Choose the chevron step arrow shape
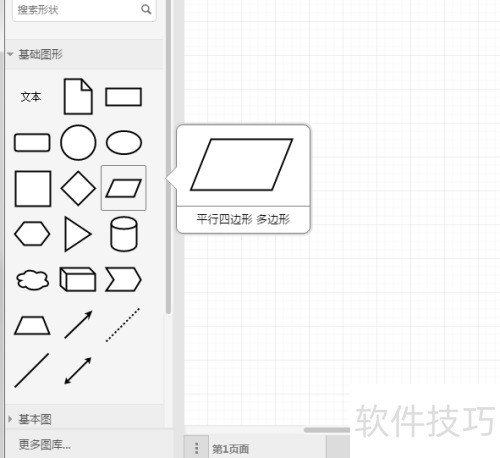The image size is (500, 458). tap(123, 279)
